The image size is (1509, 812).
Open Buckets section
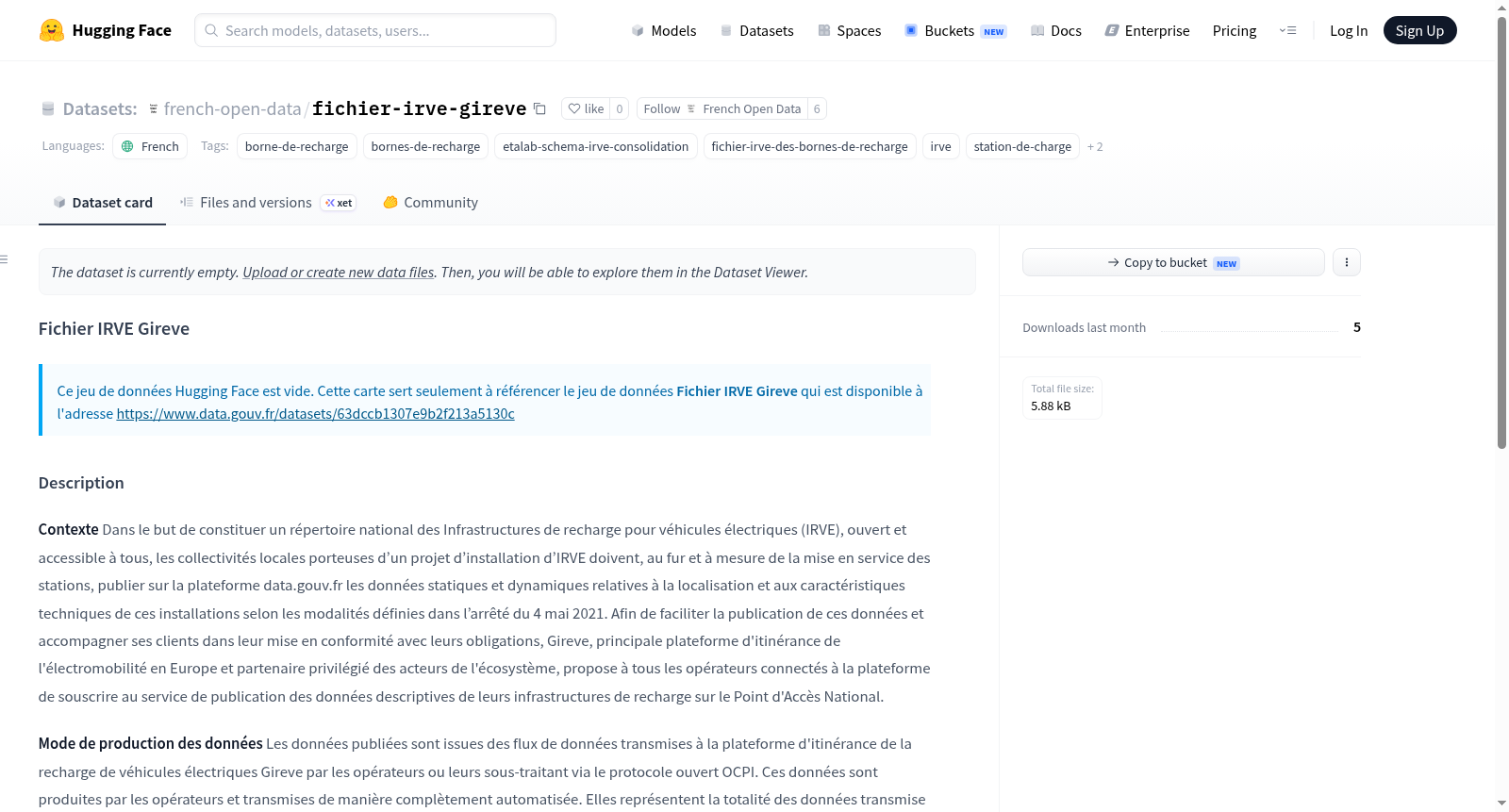coord(955,30)
